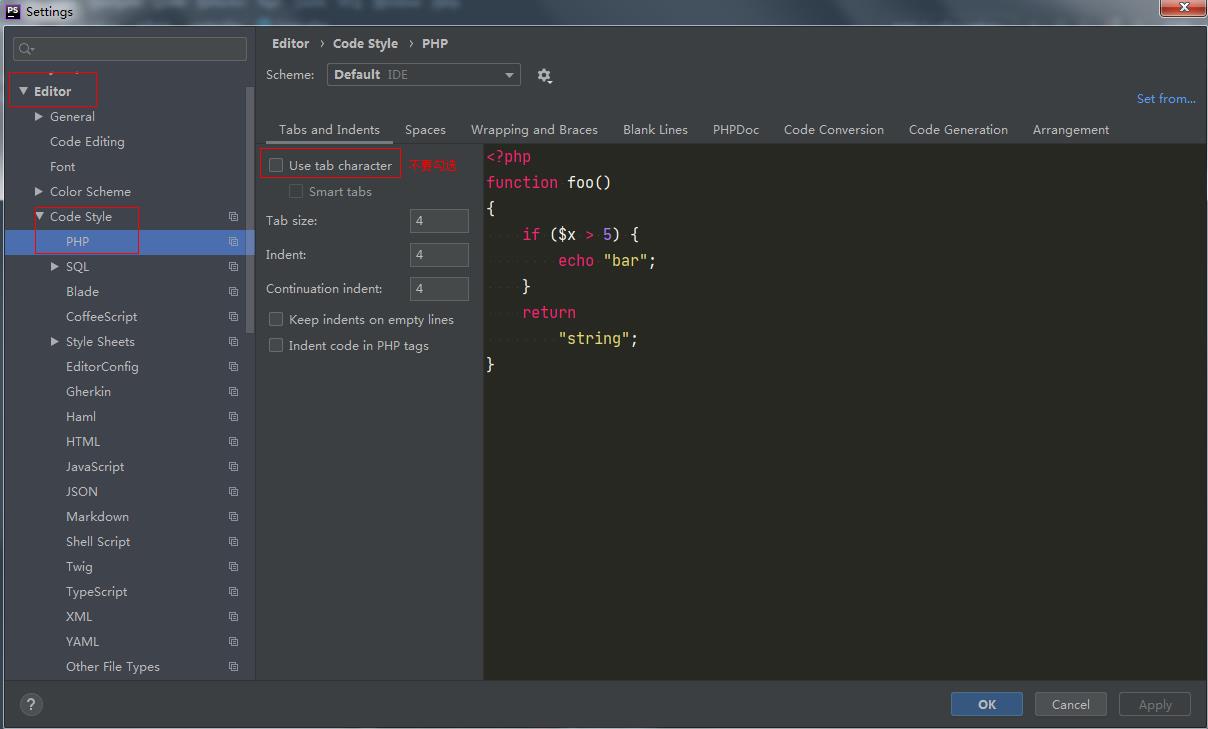Click the copy icon beside Haml row

point(233,417)
